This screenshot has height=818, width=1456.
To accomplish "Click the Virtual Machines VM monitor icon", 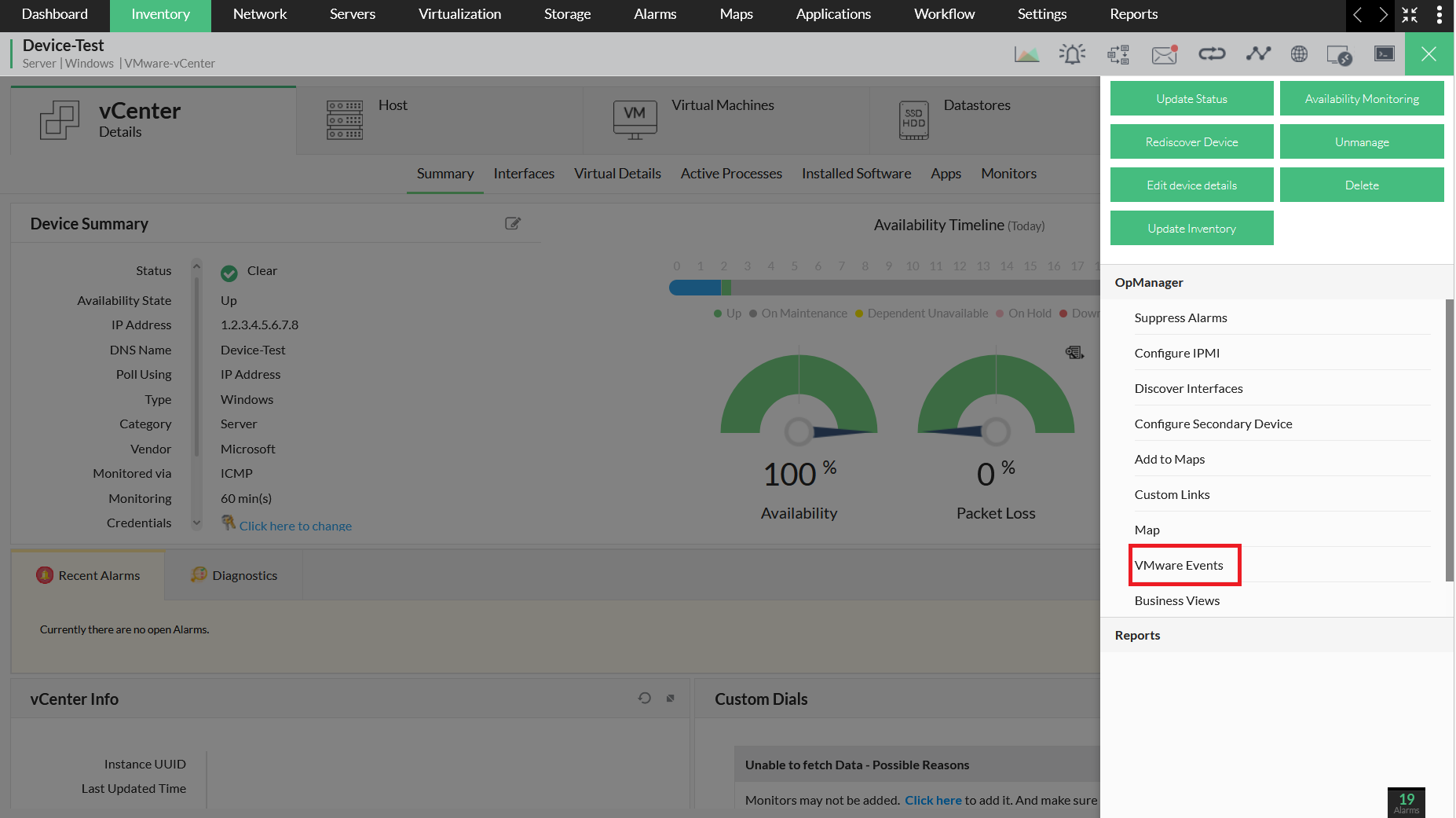I will tap(635, 120).
